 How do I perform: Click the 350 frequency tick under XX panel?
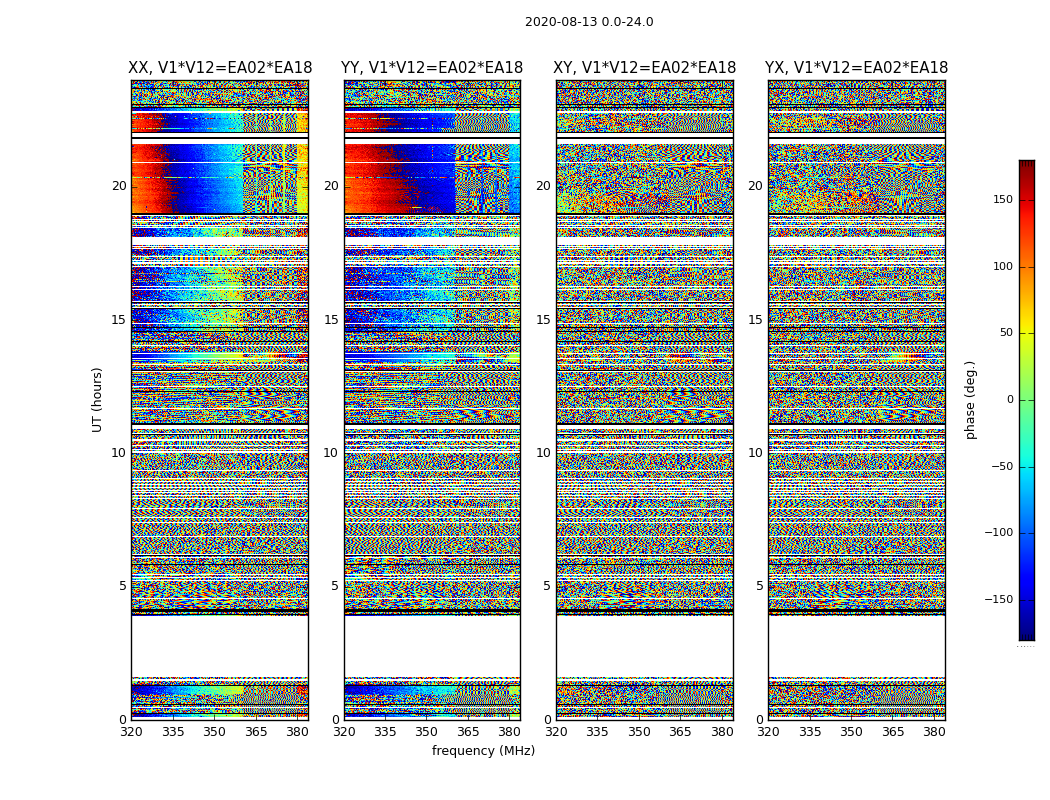pos(214,732)
